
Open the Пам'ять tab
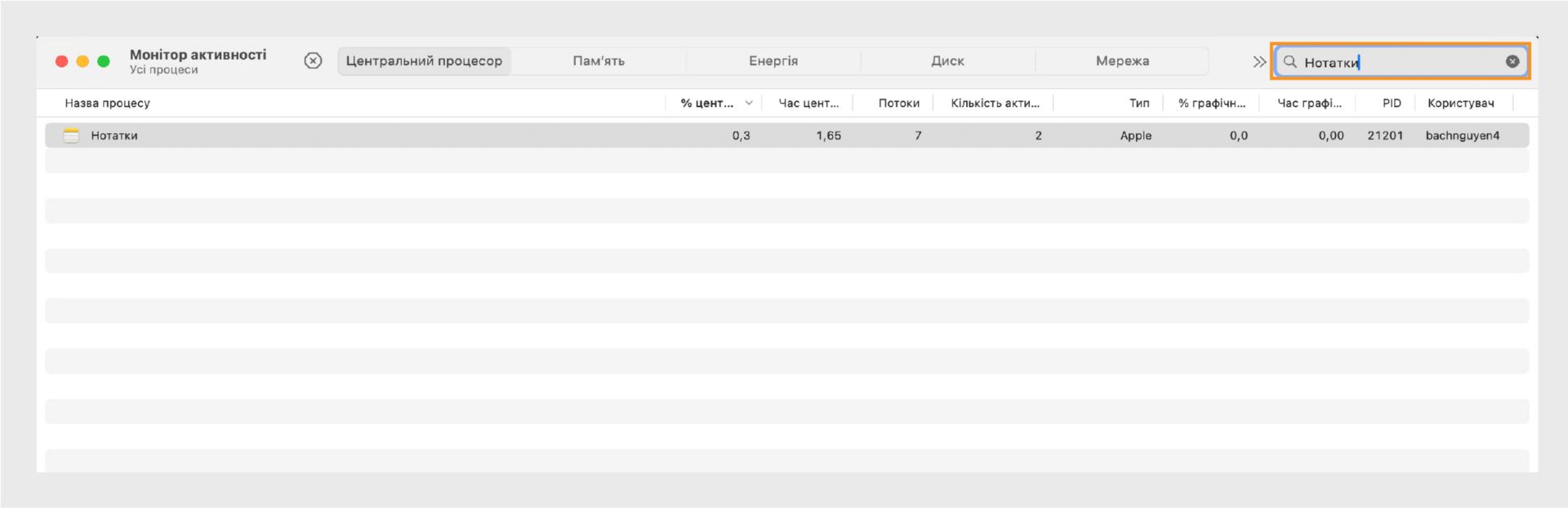pyautogui.click(x=599, y=61)
